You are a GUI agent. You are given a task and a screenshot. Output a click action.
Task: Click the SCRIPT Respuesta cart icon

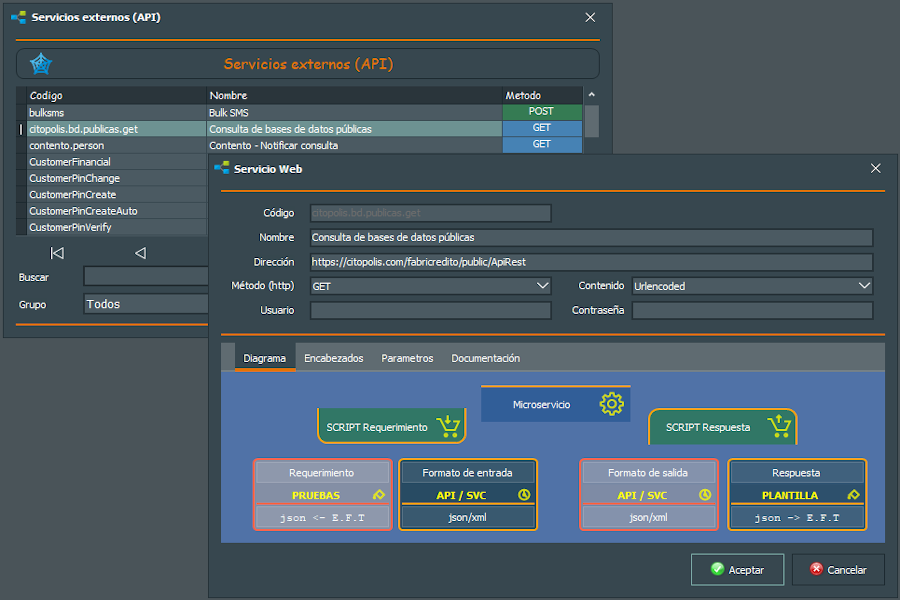coord(778,427)
